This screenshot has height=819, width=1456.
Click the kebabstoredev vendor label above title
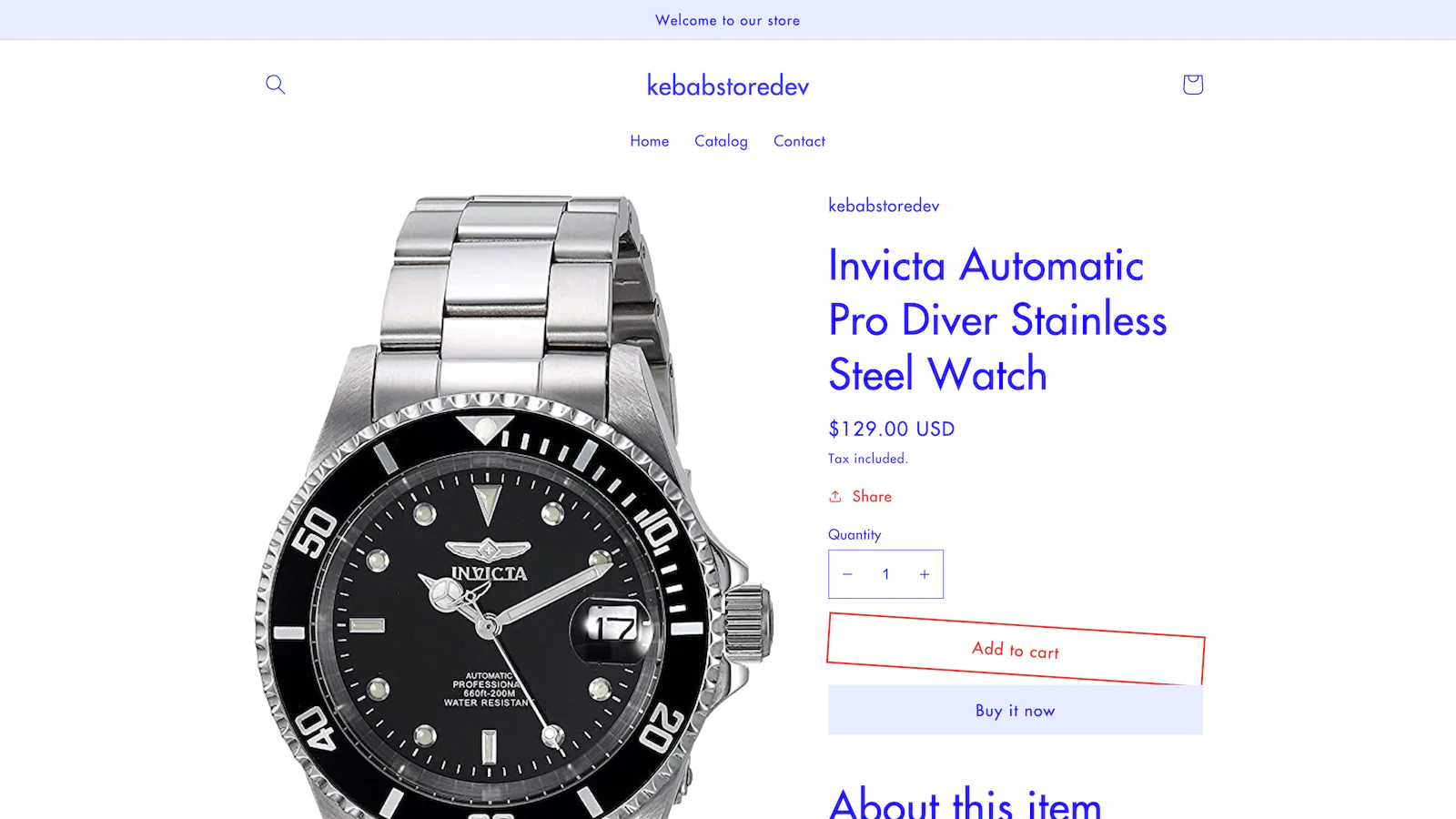point(884,206)
